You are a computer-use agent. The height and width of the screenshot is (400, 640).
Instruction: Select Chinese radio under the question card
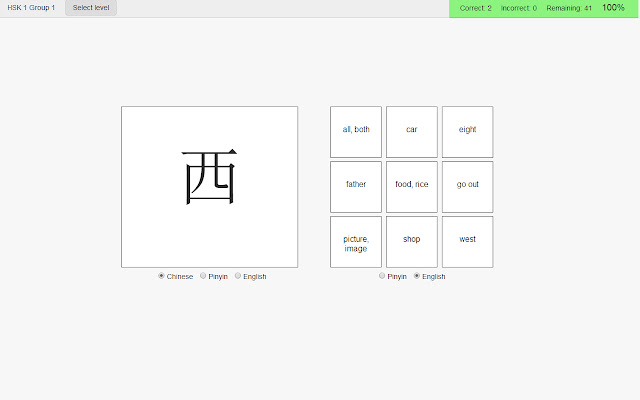(x=161, y=276)
